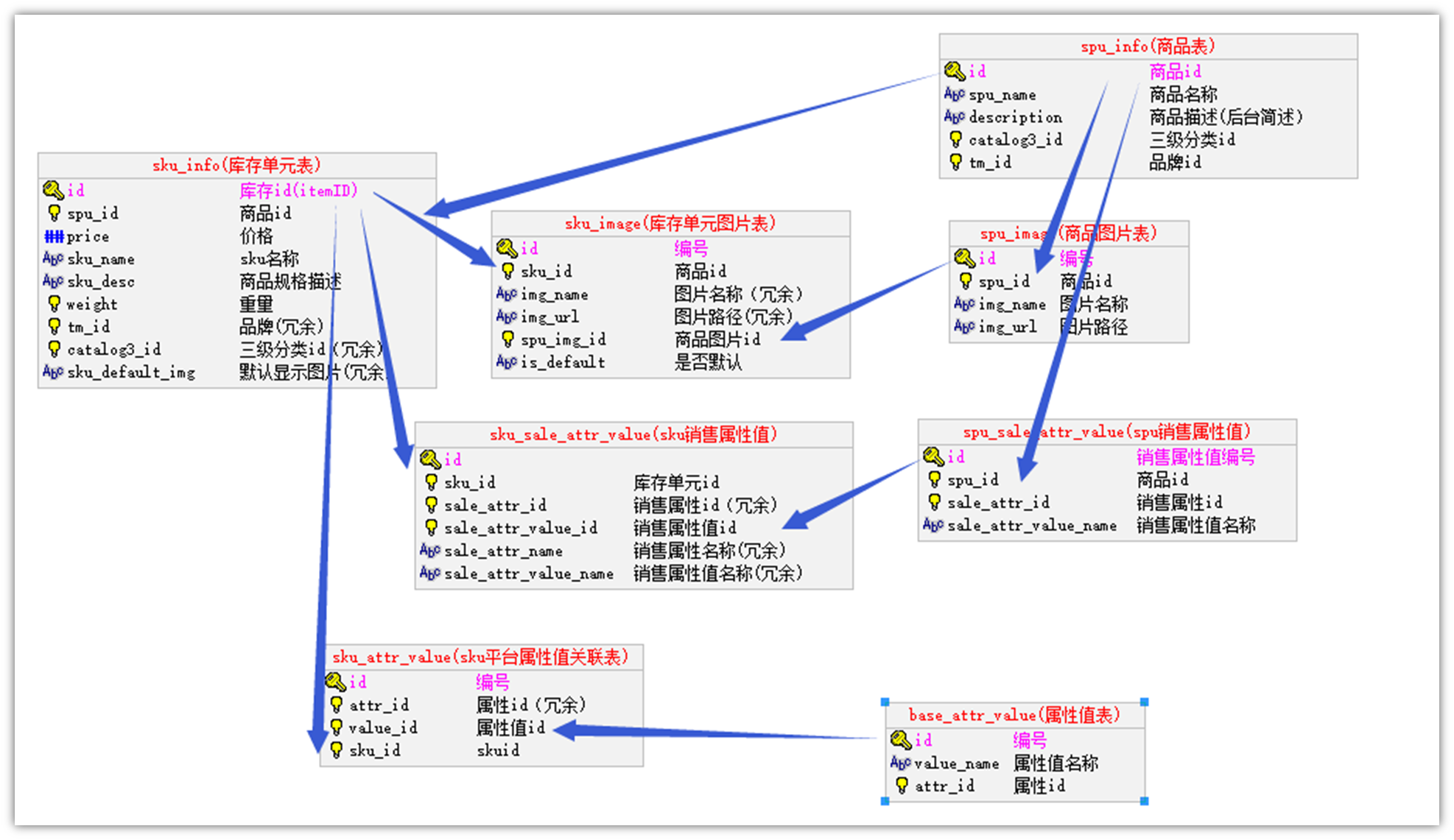The width and height of the screenshot is (1454, 840).
Task: Select the sku_attr_value table title
Action: point(480,657)
